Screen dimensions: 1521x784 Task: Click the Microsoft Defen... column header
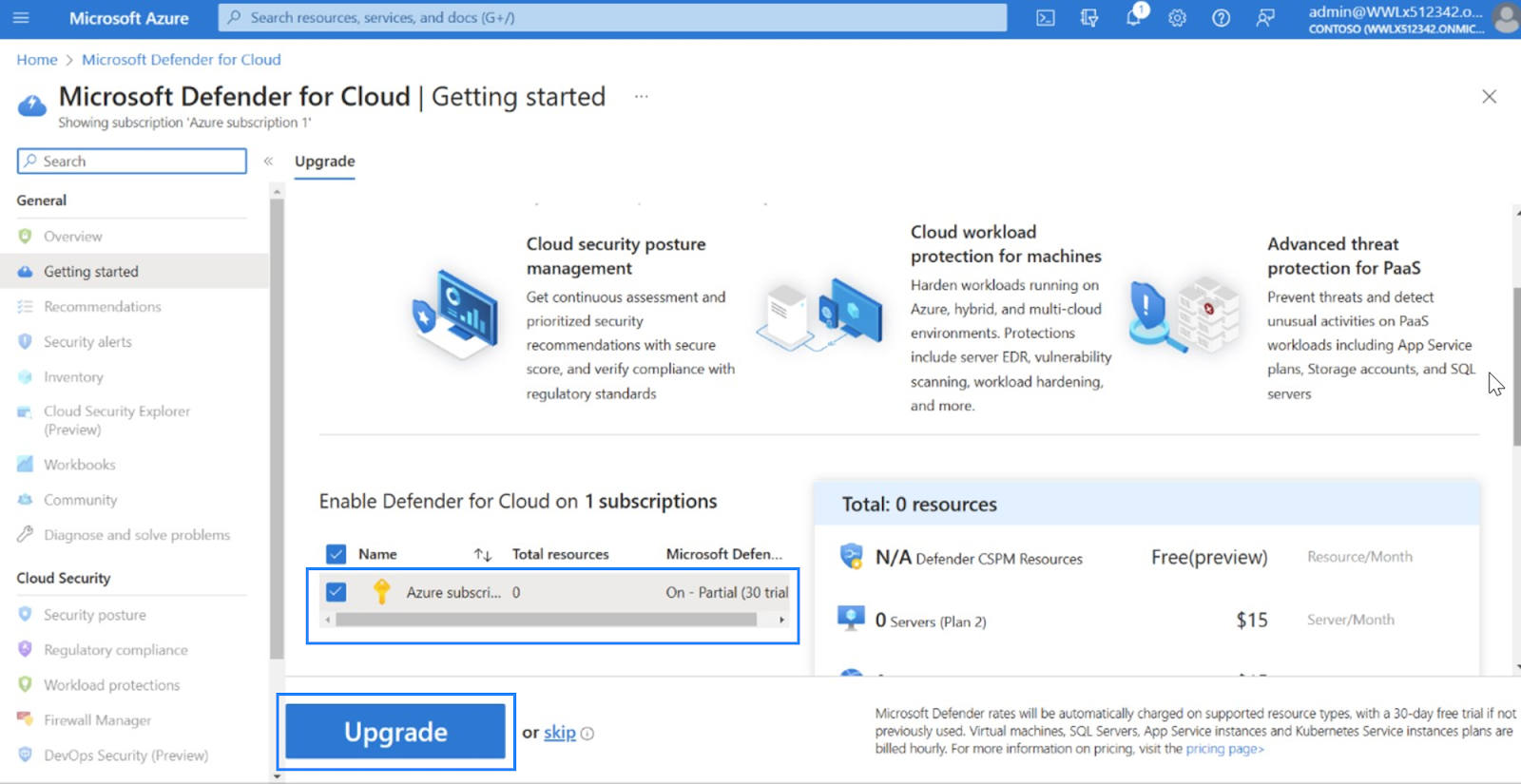point(724,554)
